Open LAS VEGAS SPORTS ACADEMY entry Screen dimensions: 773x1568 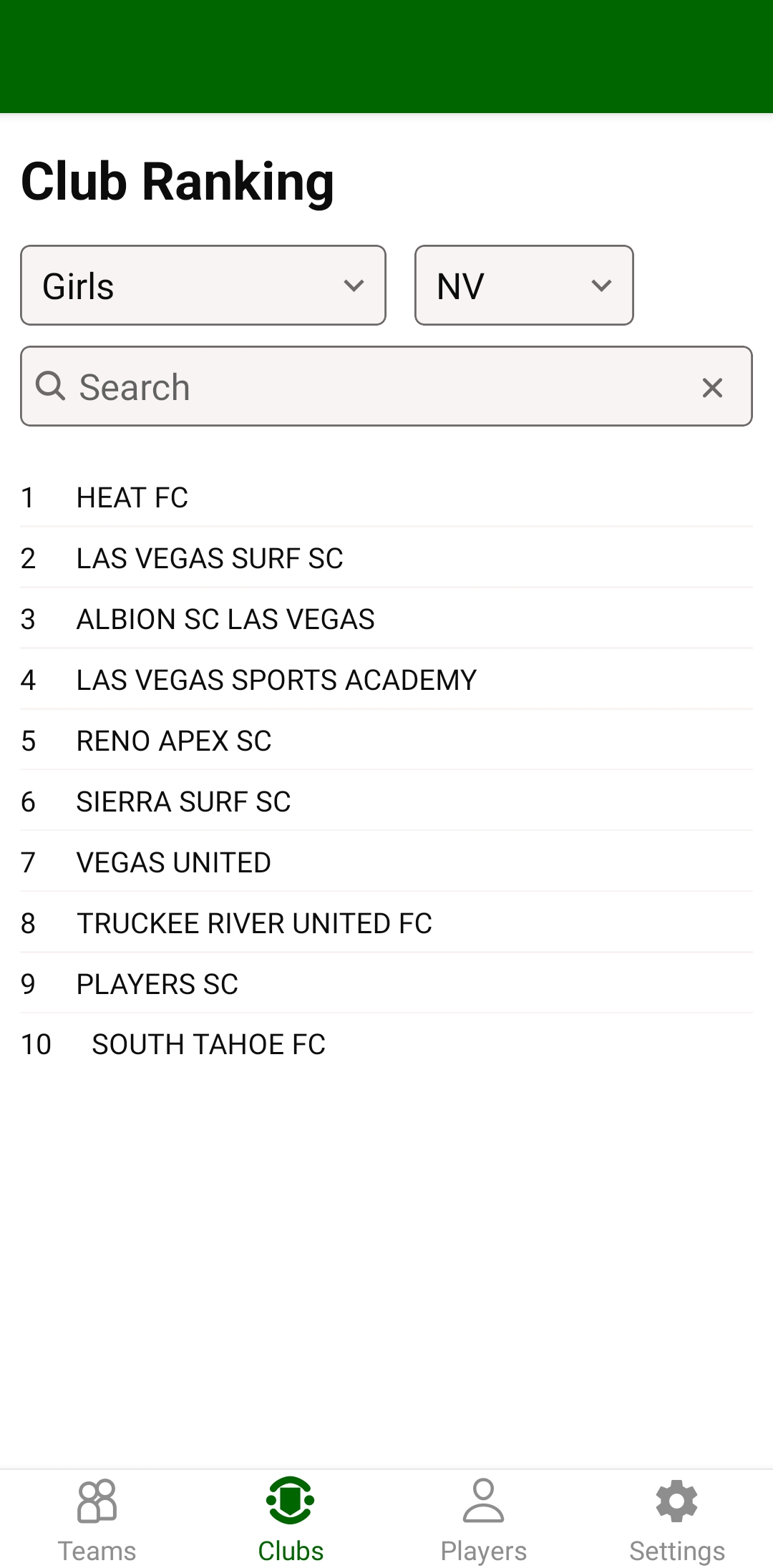coord(276,681)
